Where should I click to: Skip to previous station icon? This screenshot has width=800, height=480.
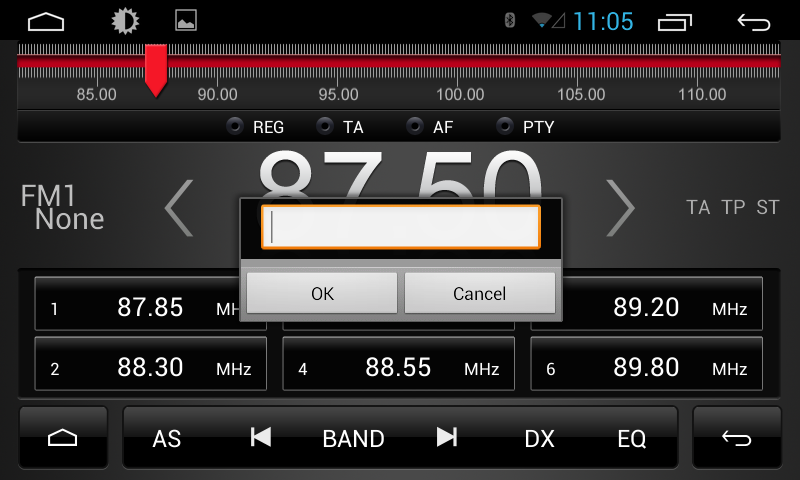coord(261,438)
